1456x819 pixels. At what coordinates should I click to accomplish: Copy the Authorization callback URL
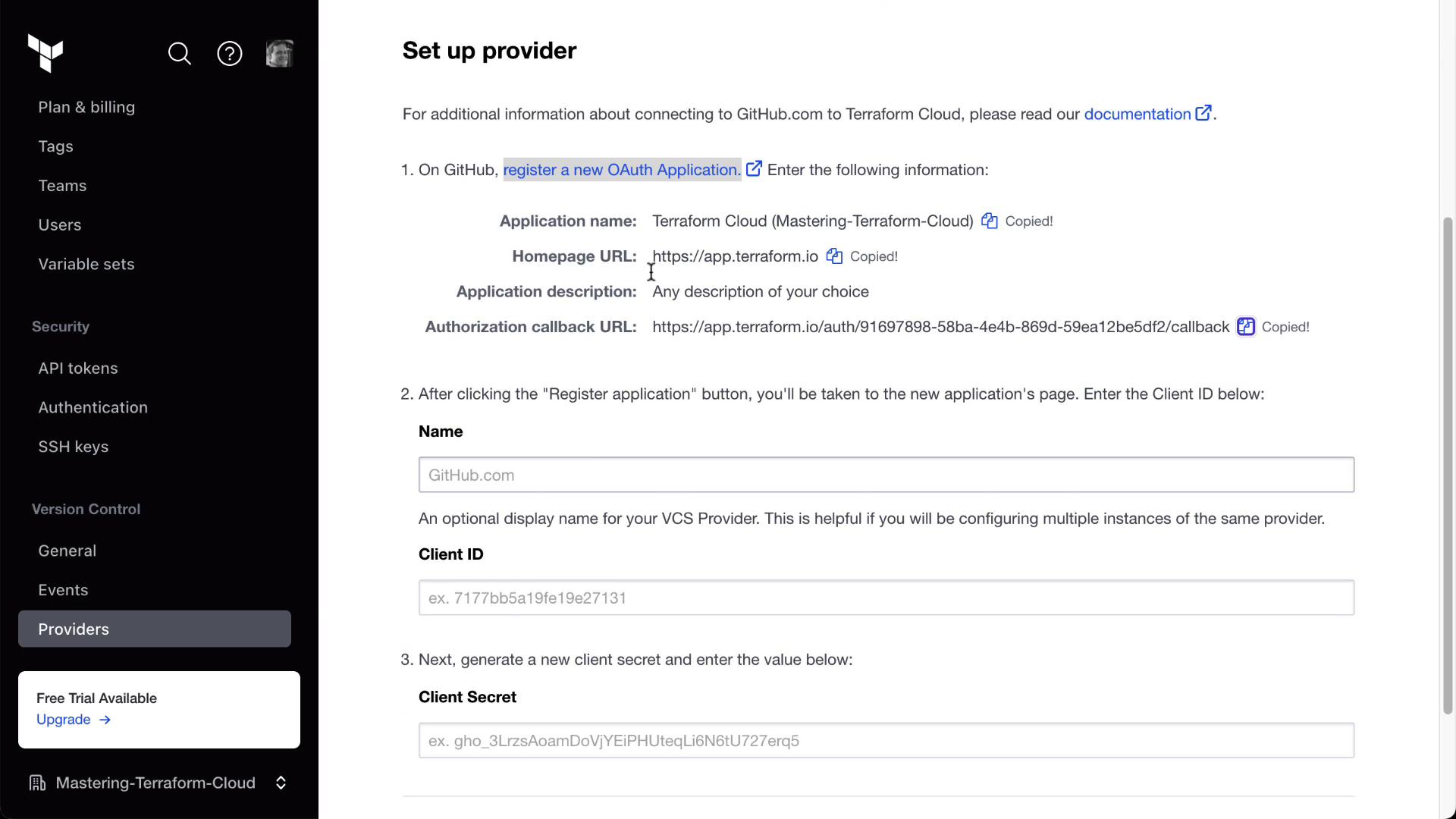pyautogui.click(x=1246, y=327)
